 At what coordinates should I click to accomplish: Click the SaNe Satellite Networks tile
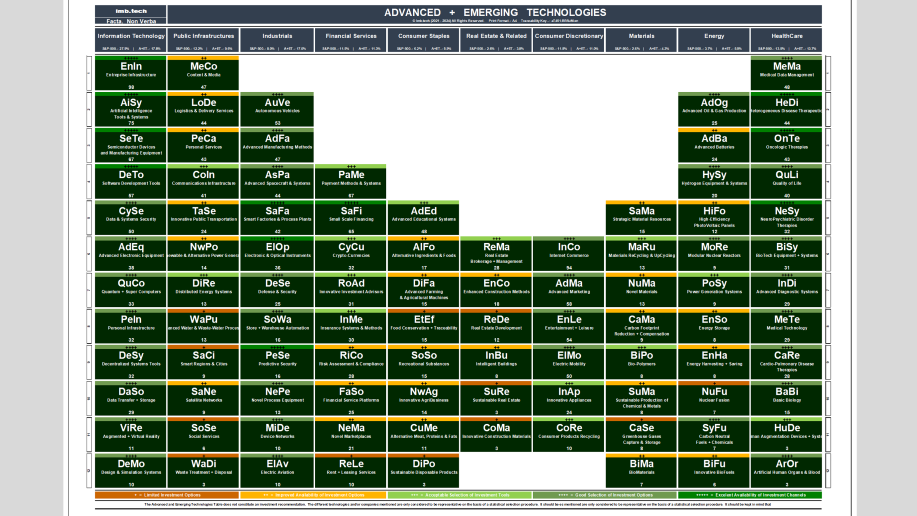click(203, 397)
